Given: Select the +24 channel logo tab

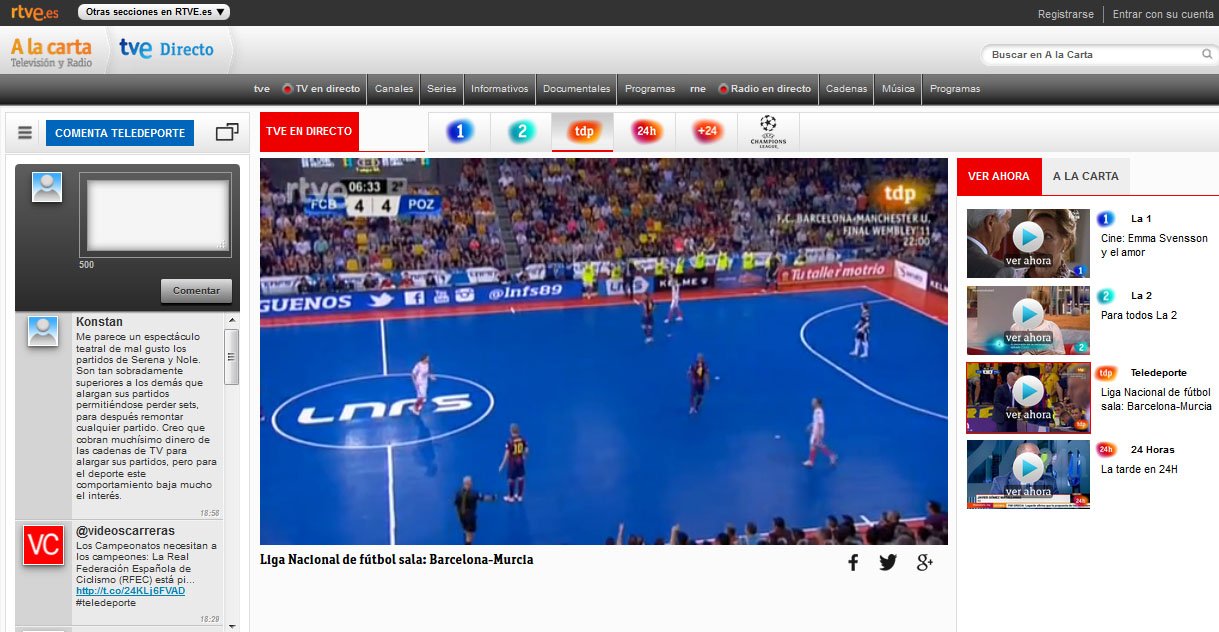Looking at the screenshot, I should tap(707, 131).
